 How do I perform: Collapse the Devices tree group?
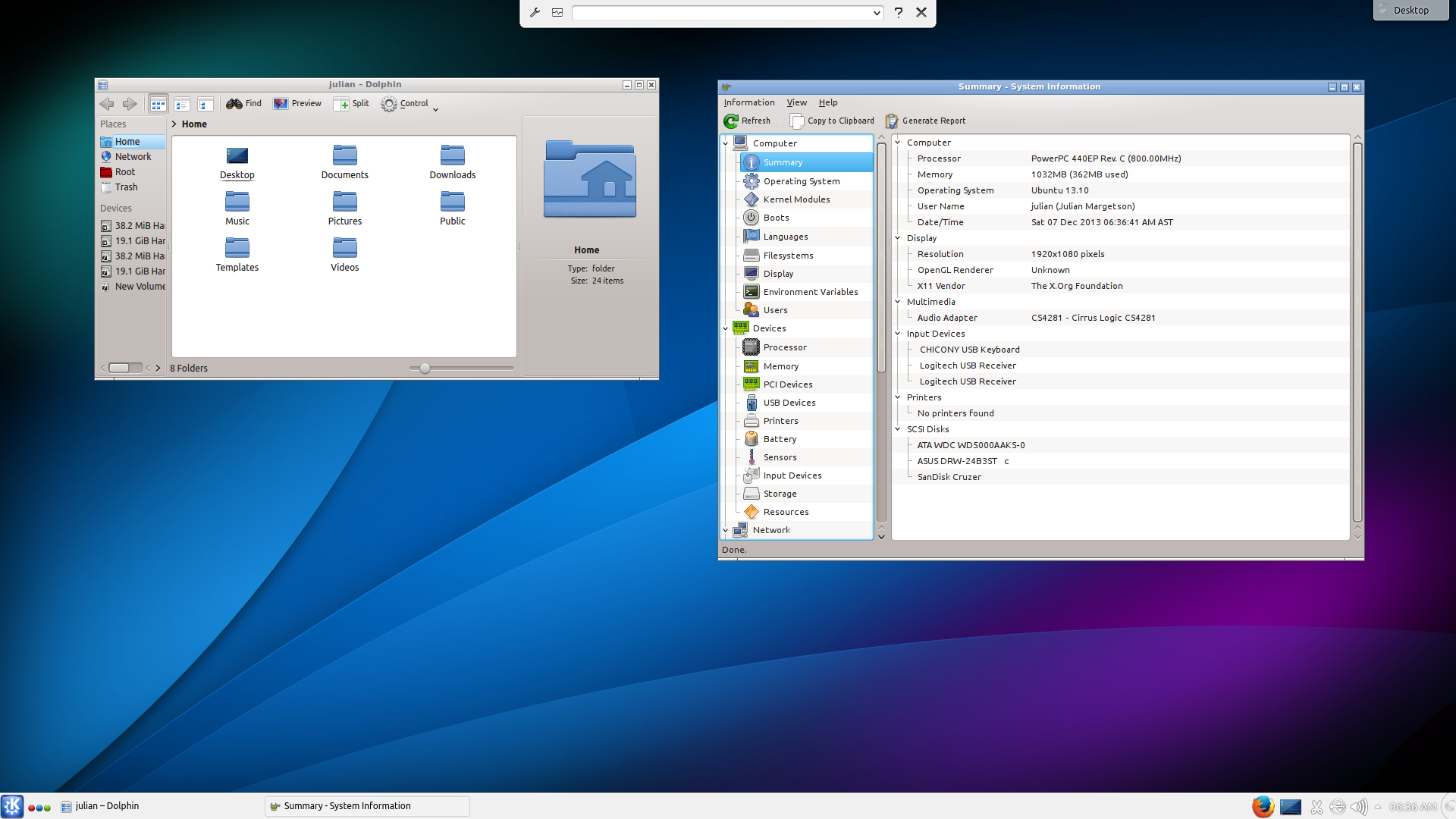(x=726, y=328)
